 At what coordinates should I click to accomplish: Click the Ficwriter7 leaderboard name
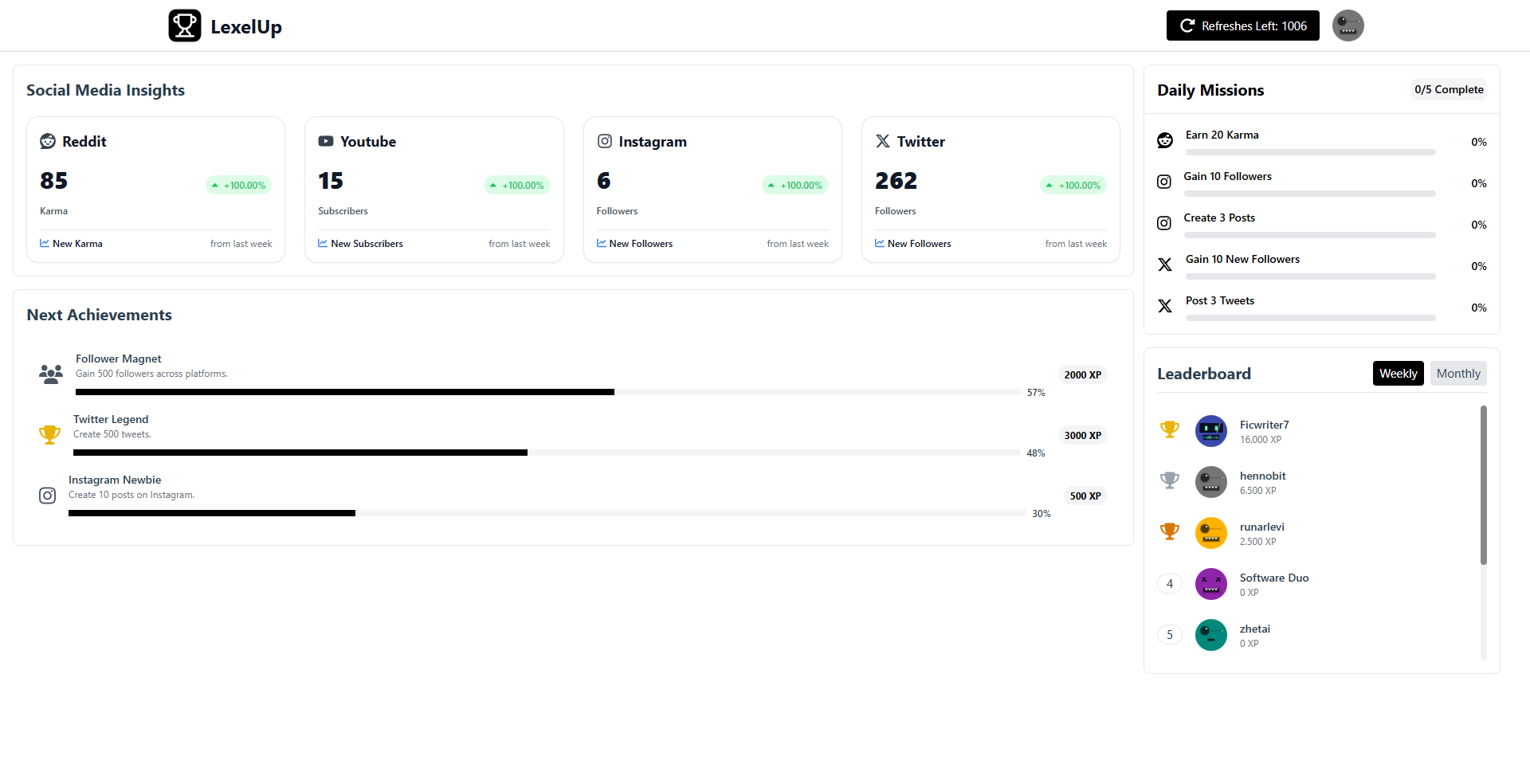click(x=1264, y=425)
